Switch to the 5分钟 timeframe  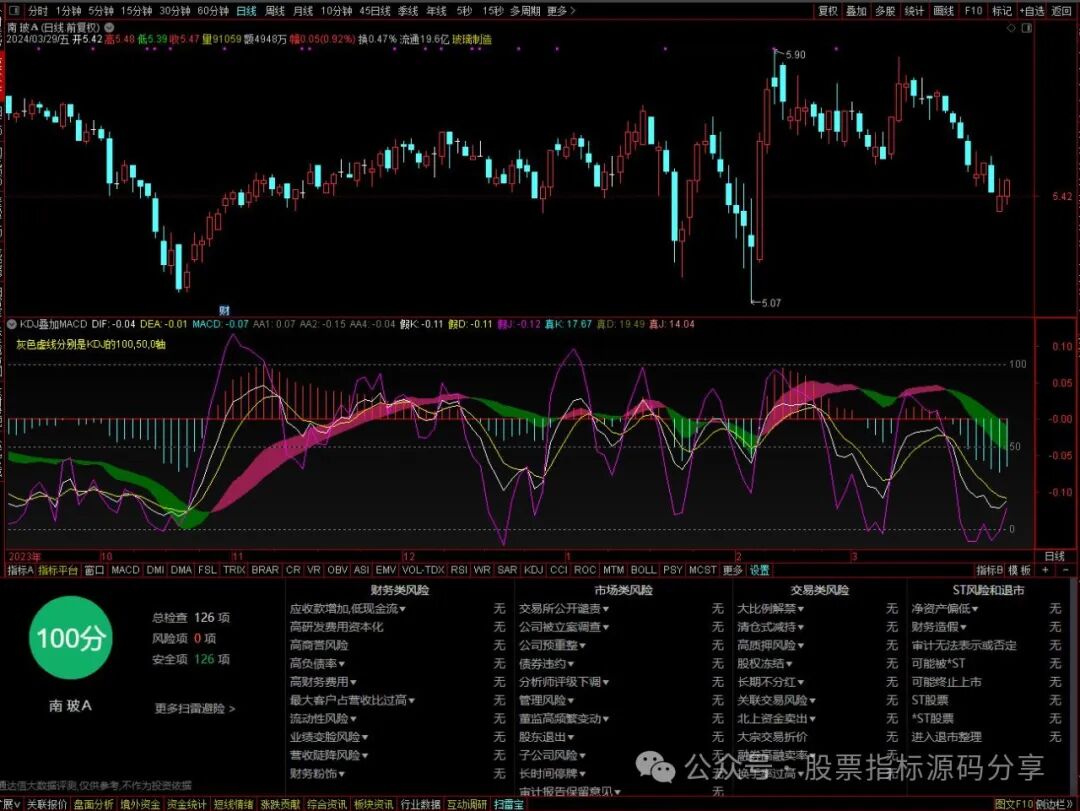click(x=101, y=11)
